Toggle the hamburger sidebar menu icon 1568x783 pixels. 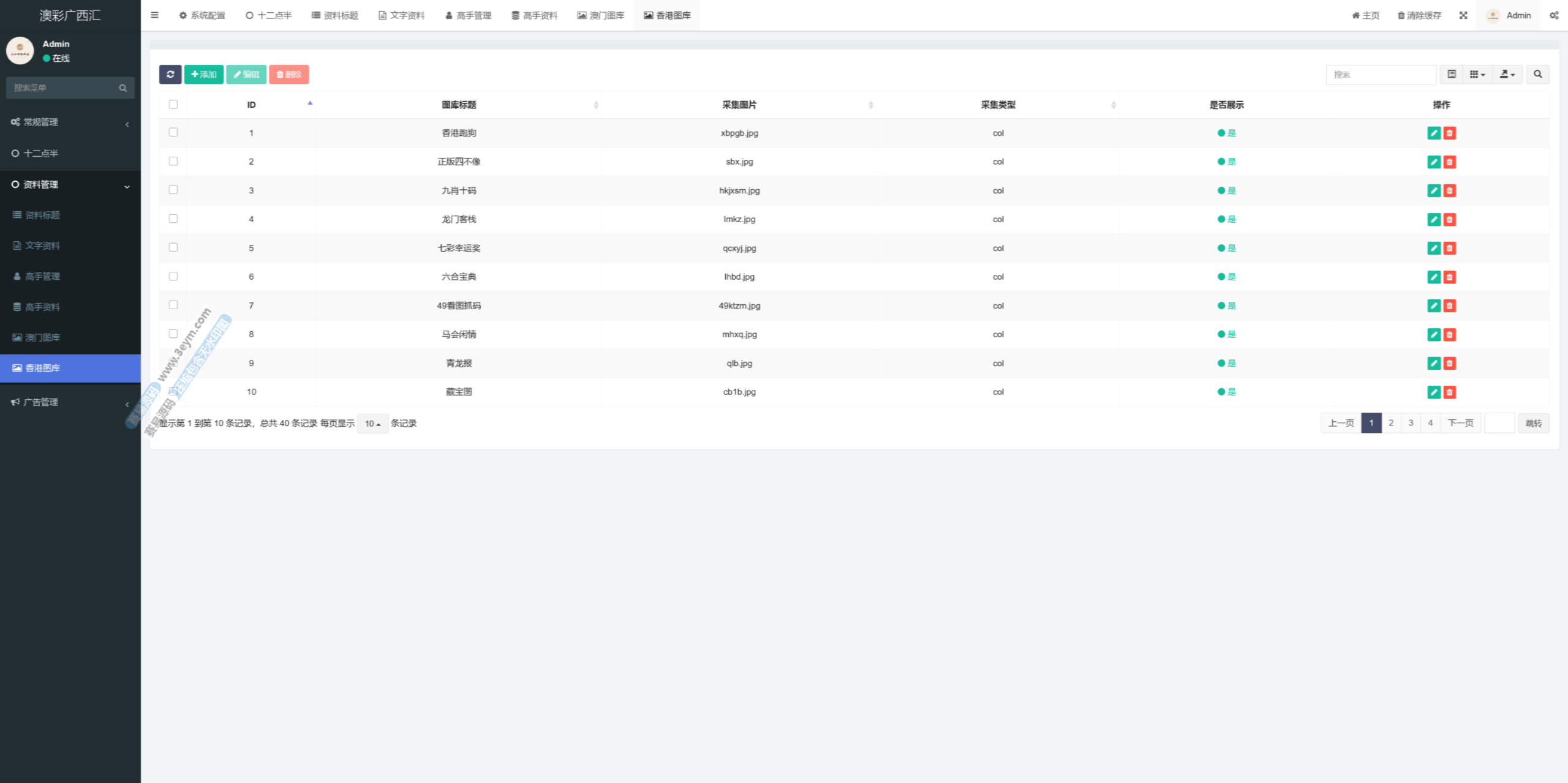(x=154, y=15)
